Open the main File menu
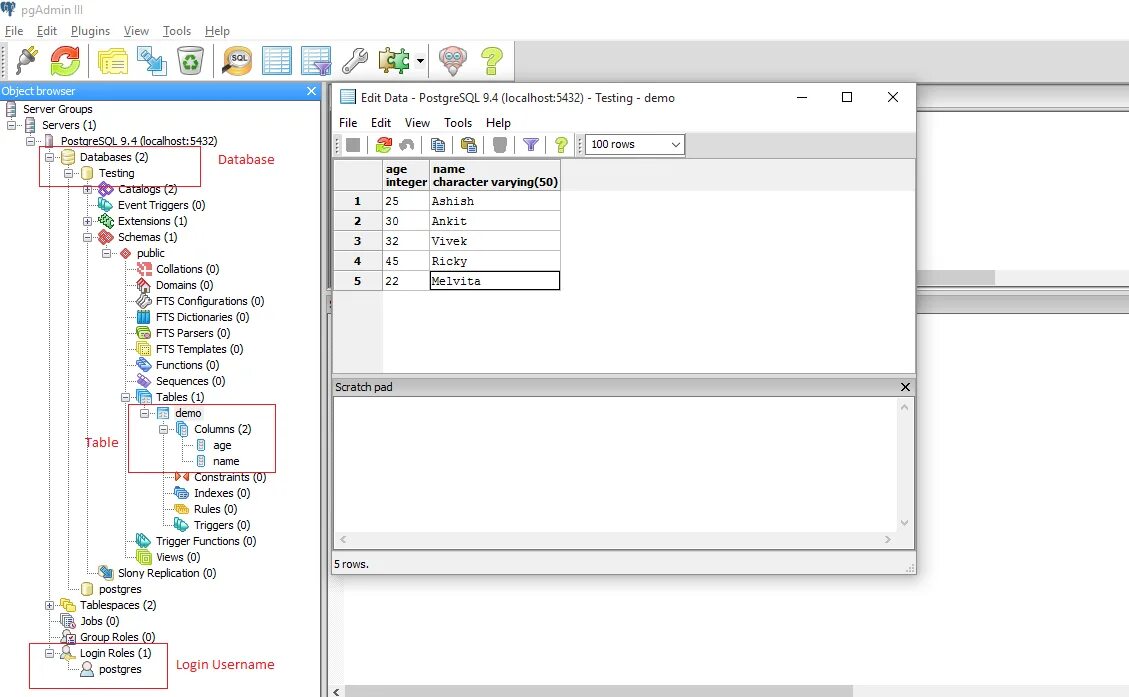 pos(14,31)
